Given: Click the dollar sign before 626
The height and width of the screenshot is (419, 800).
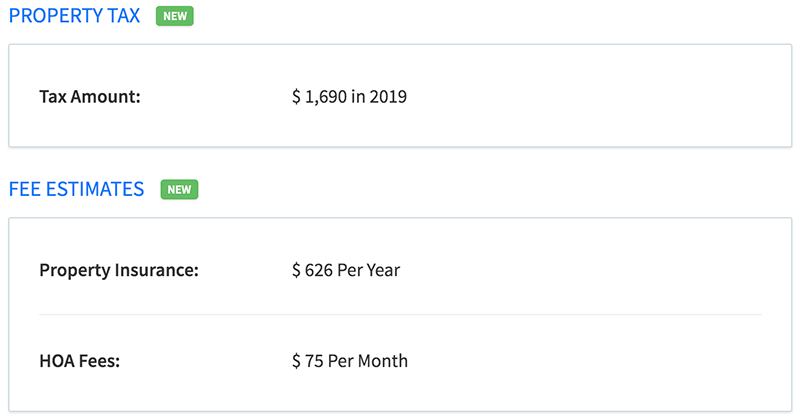Looking at the screenshot, I should 296,270.
